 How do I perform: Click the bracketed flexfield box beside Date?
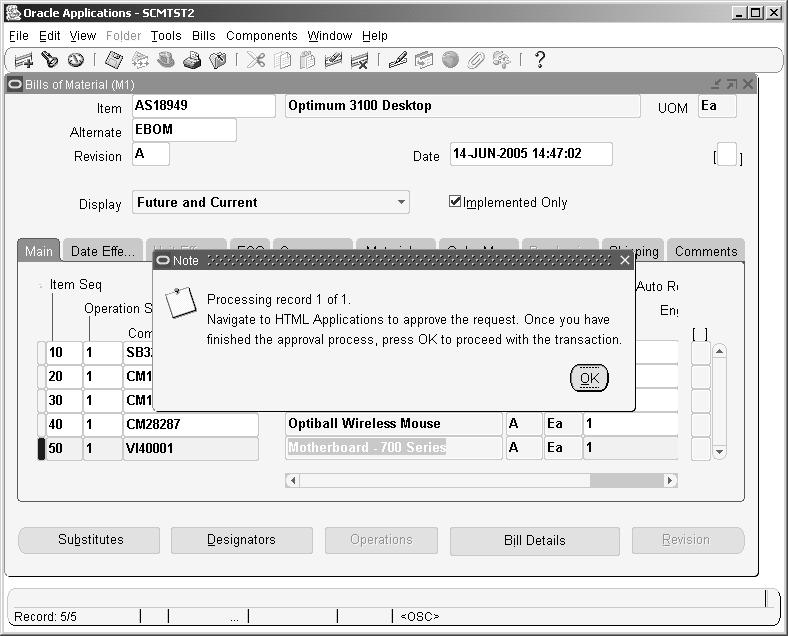tap(727, 154)
